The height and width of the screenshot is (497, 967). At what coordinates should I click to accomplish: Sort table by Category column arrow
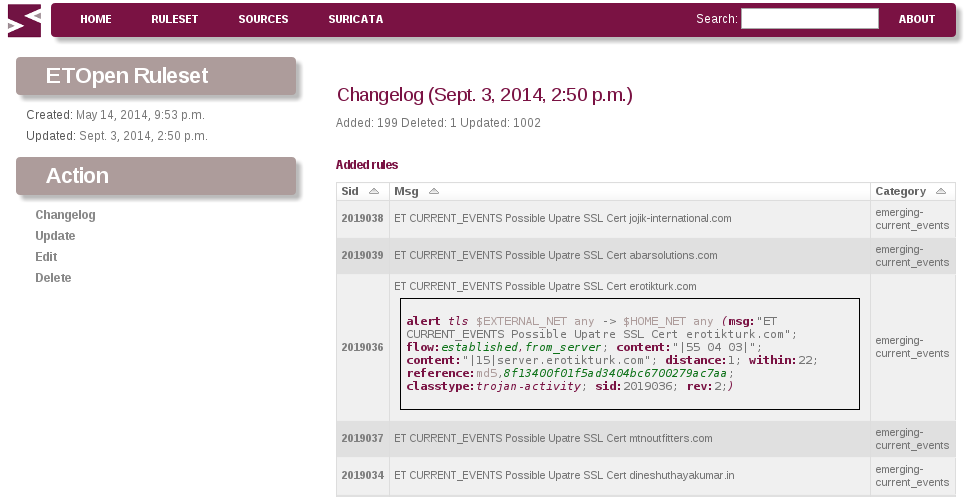pyautogui.click(x=940, y=191)
